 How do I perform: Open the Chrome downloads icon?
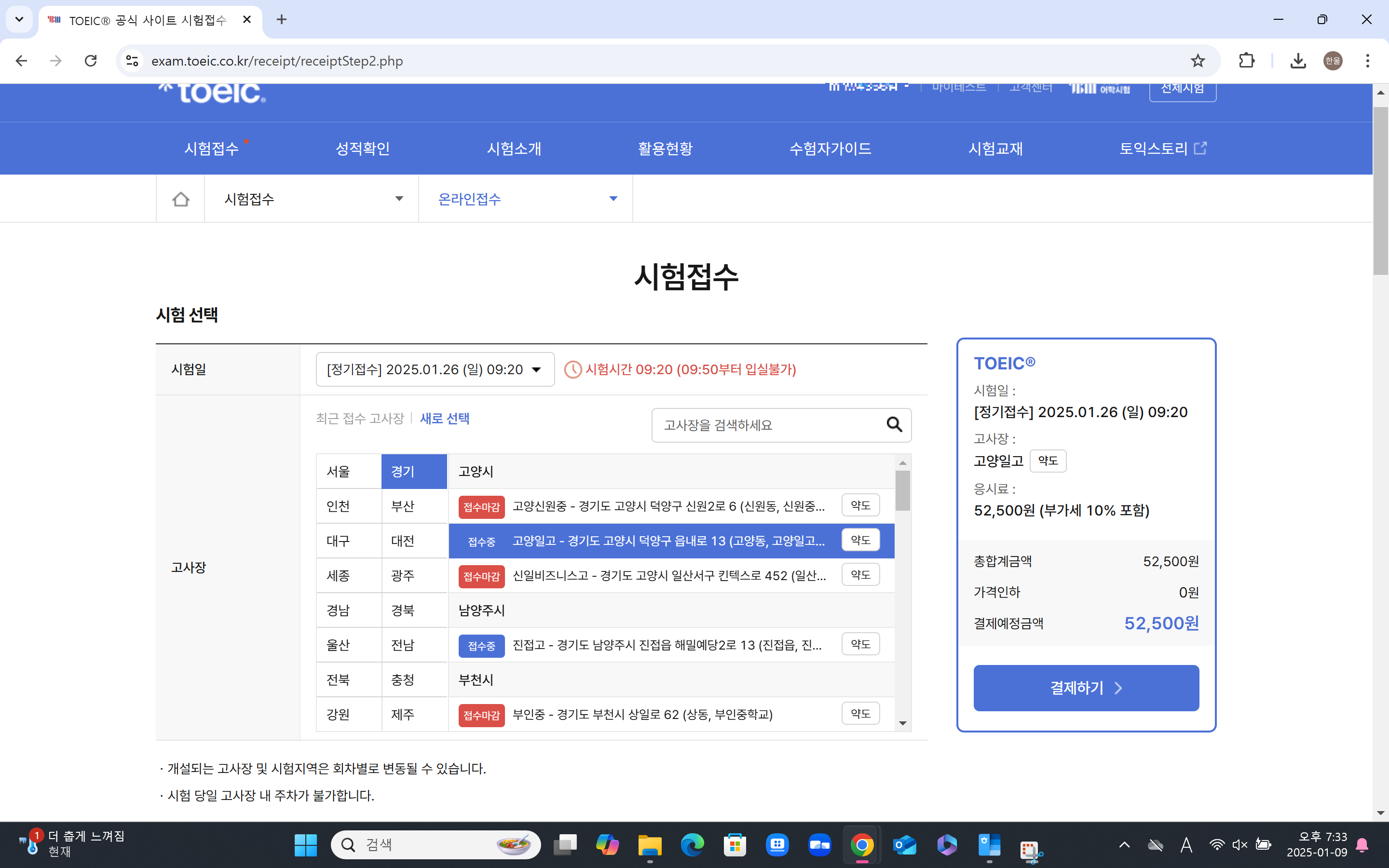(1298, 61)
